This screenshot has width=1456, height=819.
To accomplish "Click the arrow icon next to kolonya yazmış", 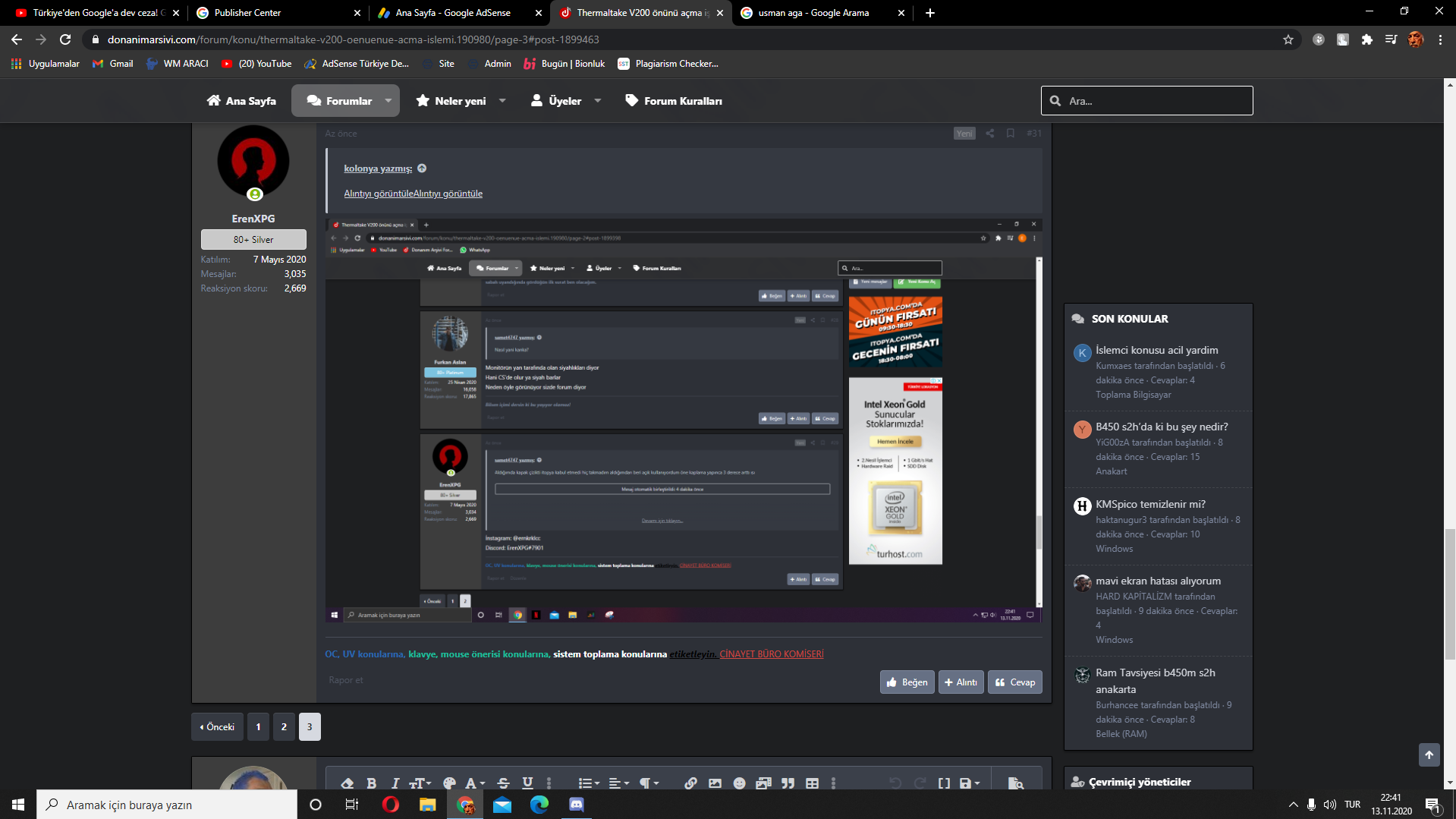I will (422, 169).
